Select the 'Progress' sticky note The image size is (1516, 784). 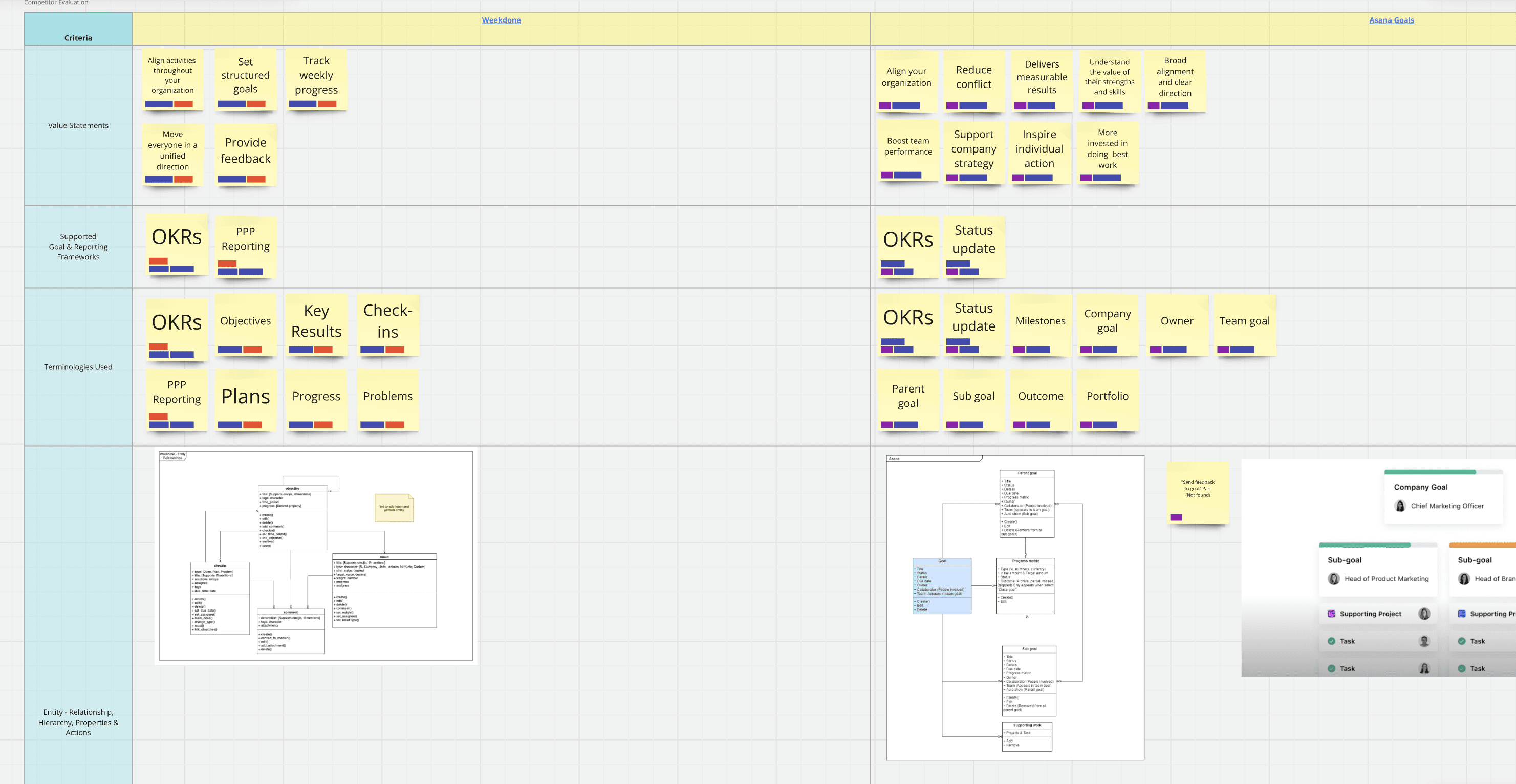click(316, 400)
